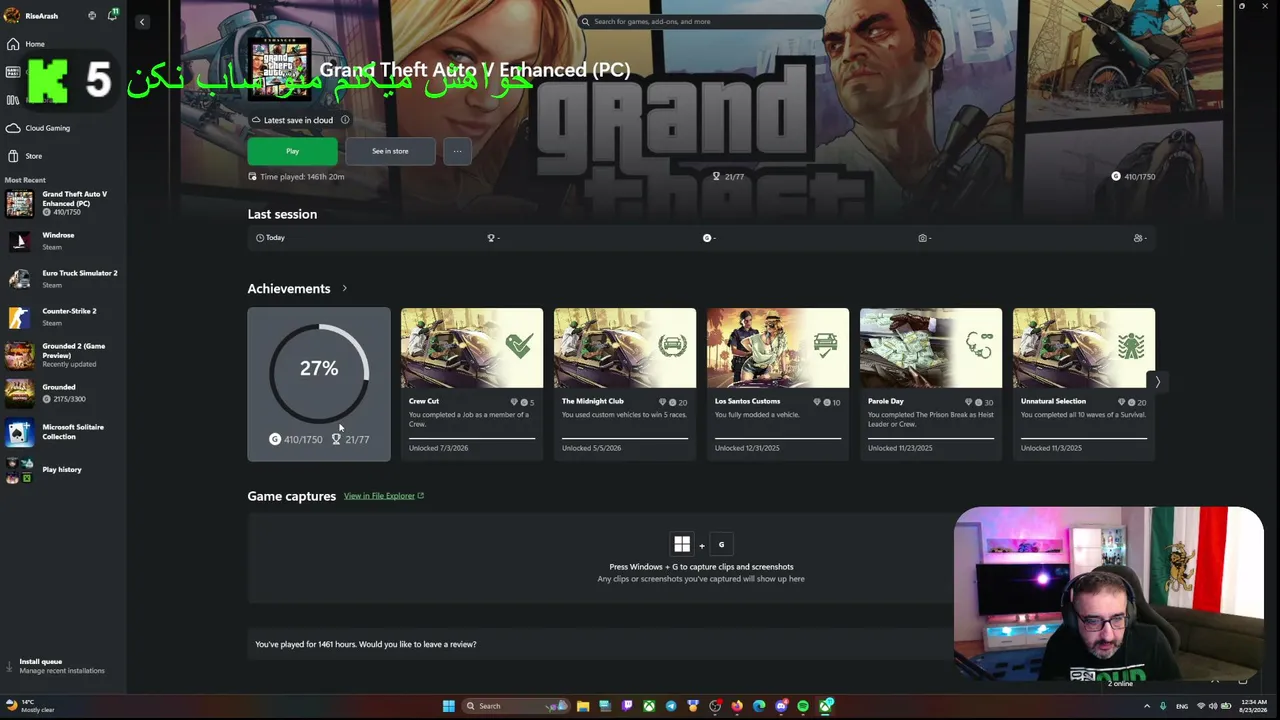Viewport: 1280px width, 720px height.
Task: Open the Install queue
Action: [63, 666]
